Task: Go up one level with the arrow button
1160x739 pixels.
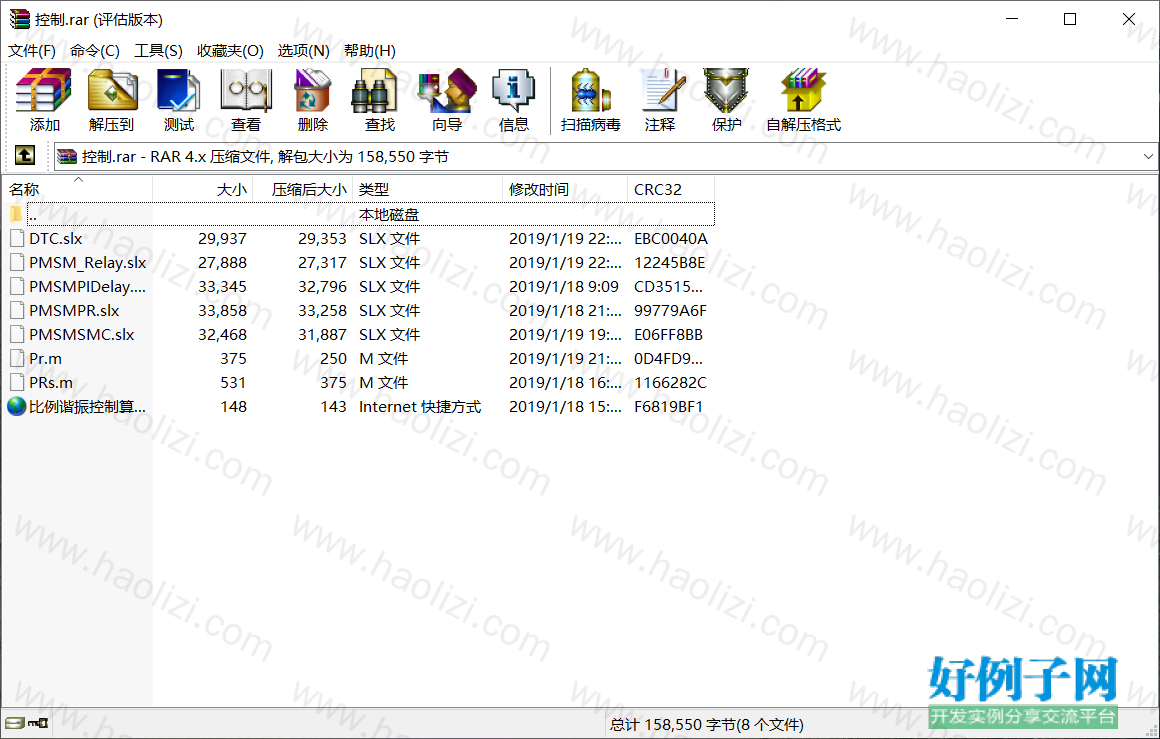Action: tap(24, 155)
